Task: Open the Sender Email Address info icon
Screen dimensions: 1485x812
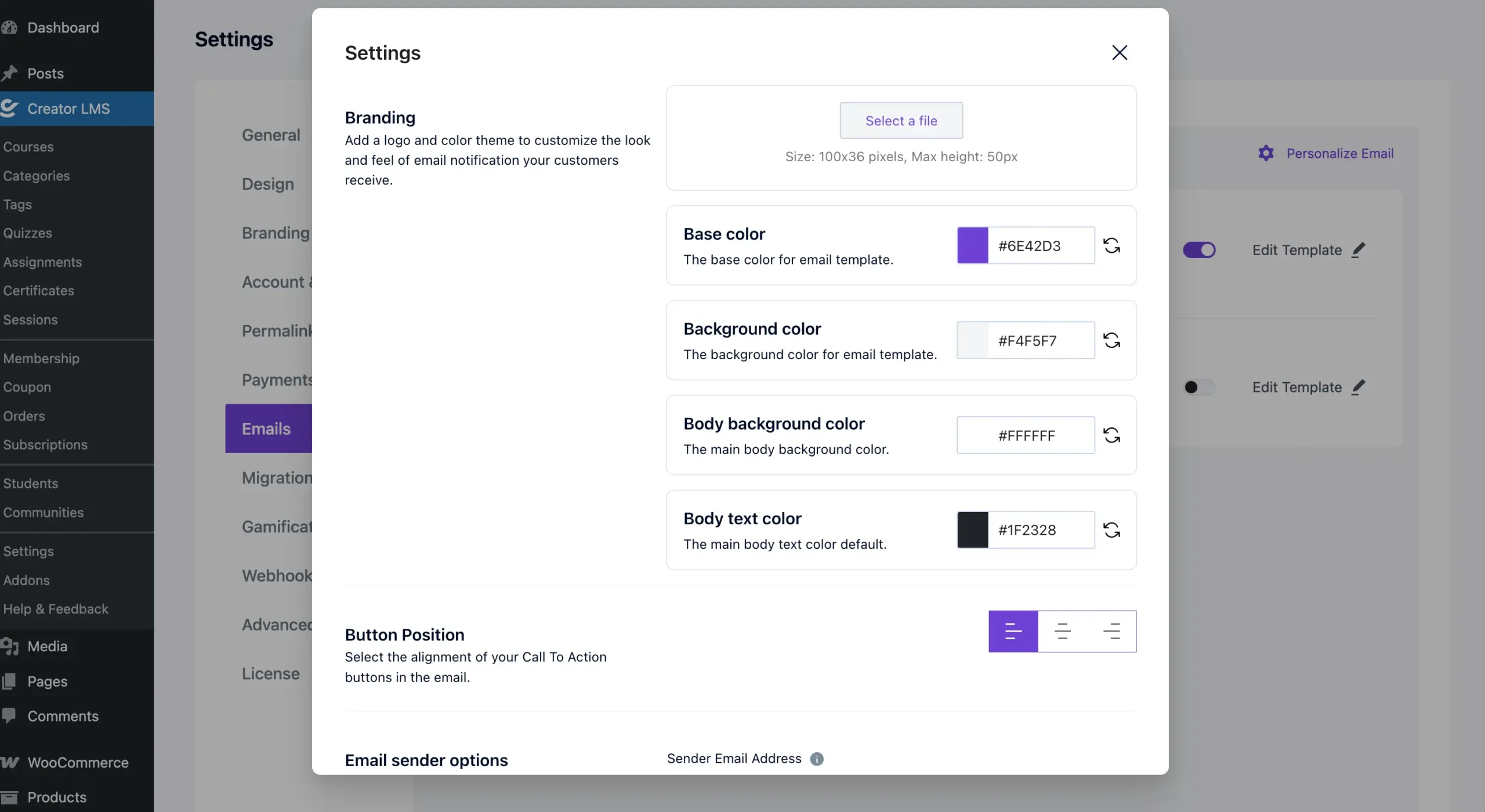Action: click(x=818, y=759)
